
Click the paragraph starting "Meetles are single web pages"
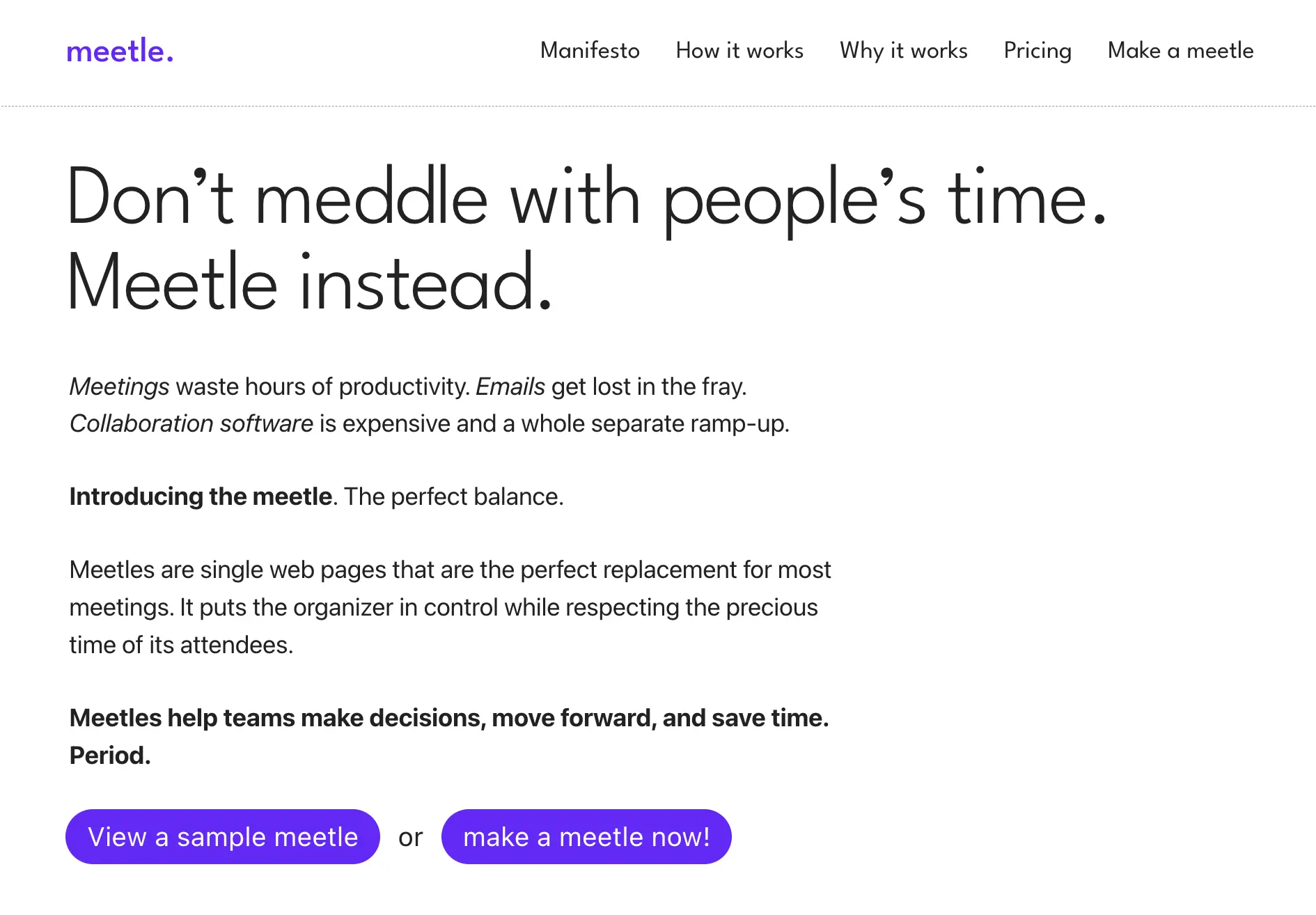click(450, 607)
